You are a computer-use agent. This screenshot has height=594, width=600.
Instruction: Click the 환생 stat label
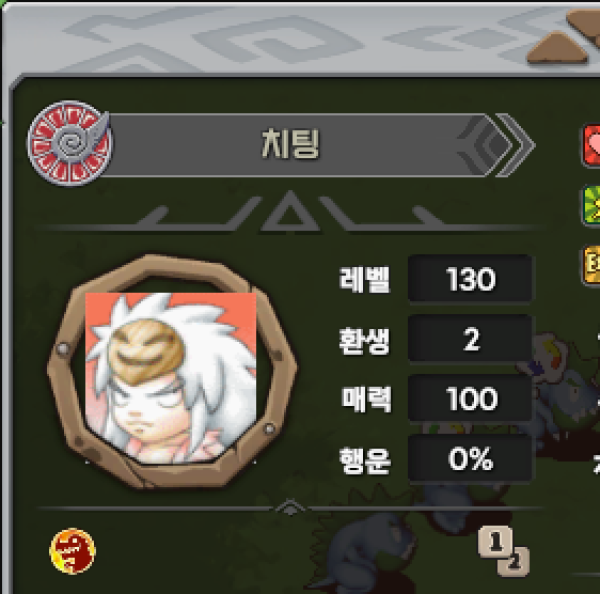pos(365,340)
